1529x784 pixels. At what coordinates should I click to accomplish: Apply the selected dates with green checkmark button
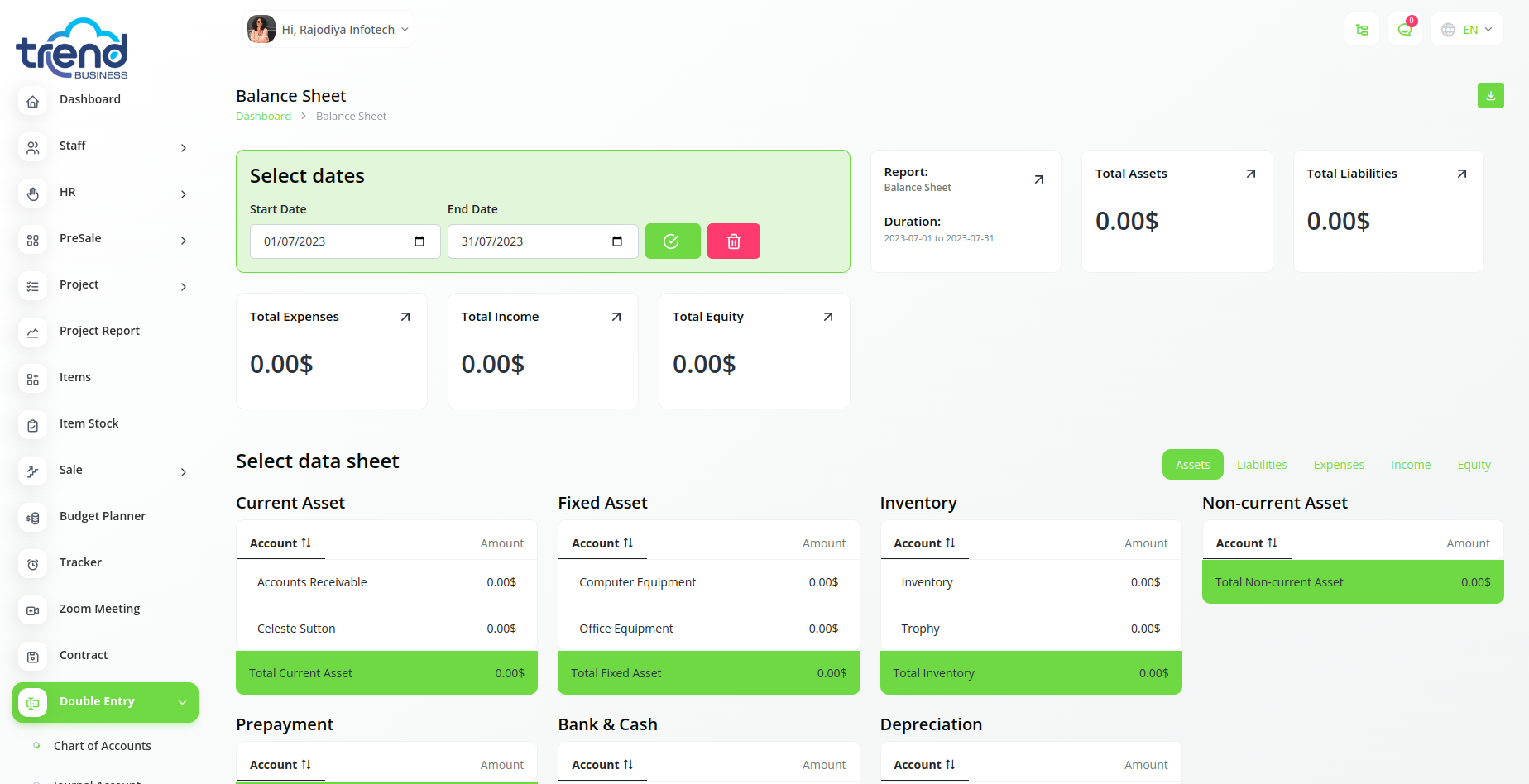pos(672,241)
